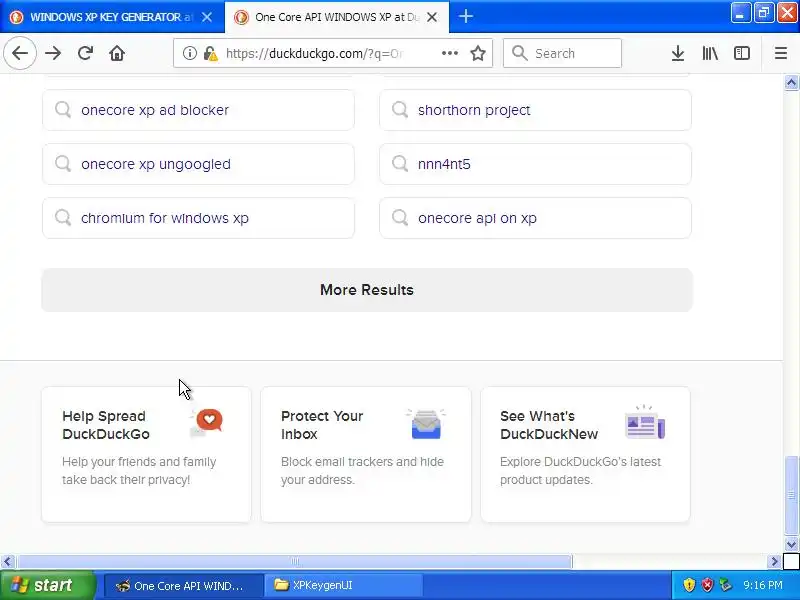Screen dimensions: 800x600
Task: Click horizontal scrollbar right arrow
Action: [774, 562]
